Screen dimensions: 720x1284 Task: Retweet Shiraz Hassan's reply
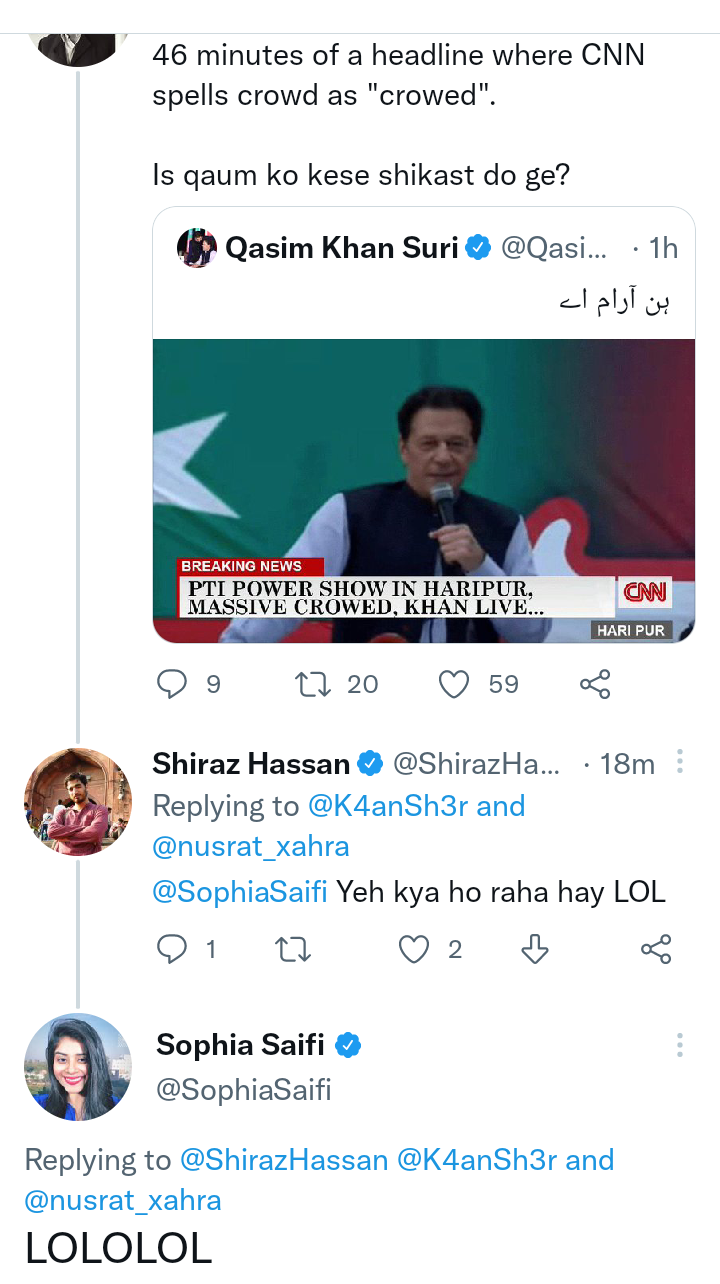292,949
